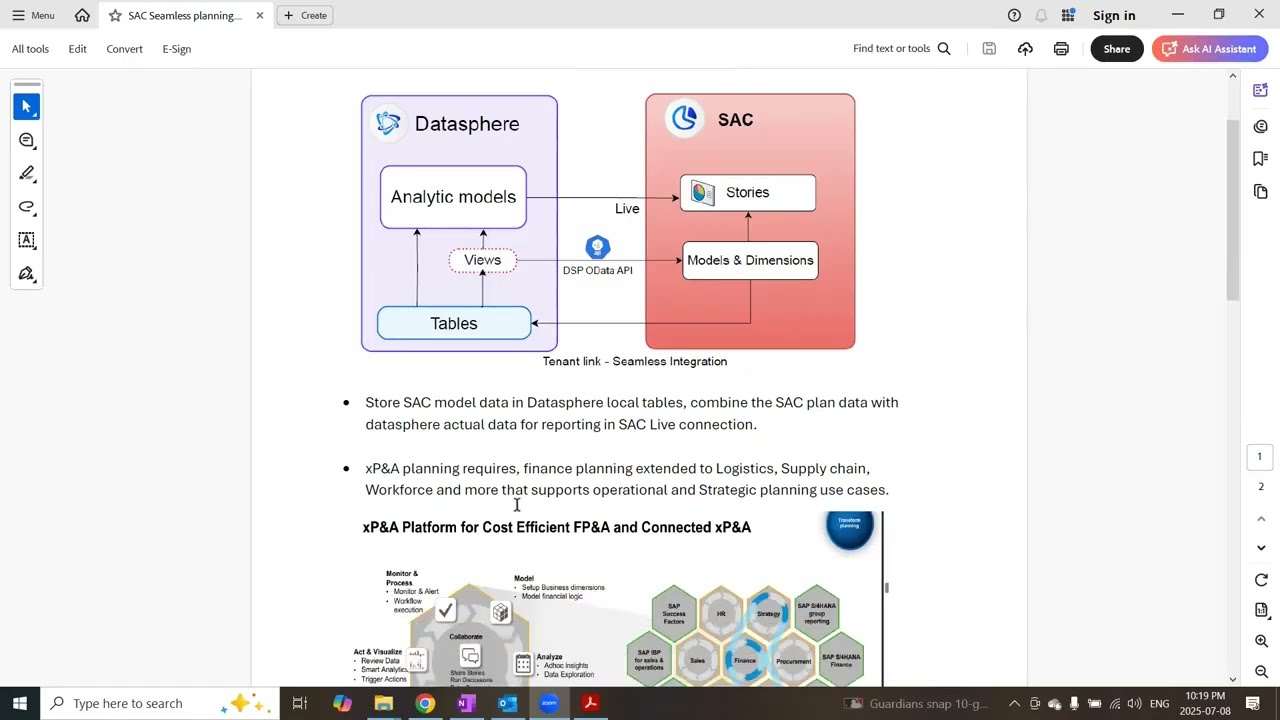Click the scrollbar up arrow

coord(1233,76)
